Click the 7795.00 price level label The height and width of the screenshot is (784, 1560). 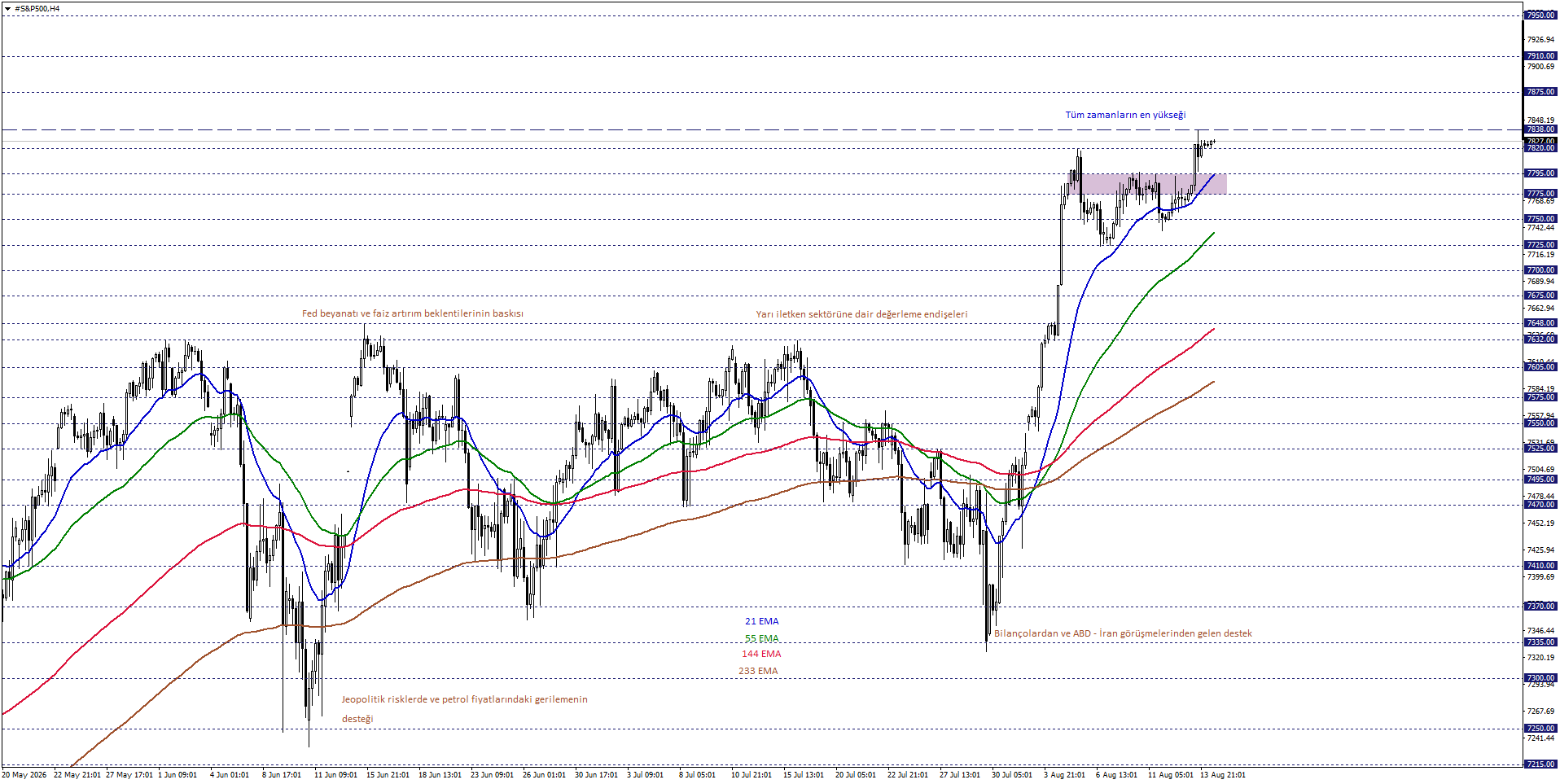(x=1540, y=173)
